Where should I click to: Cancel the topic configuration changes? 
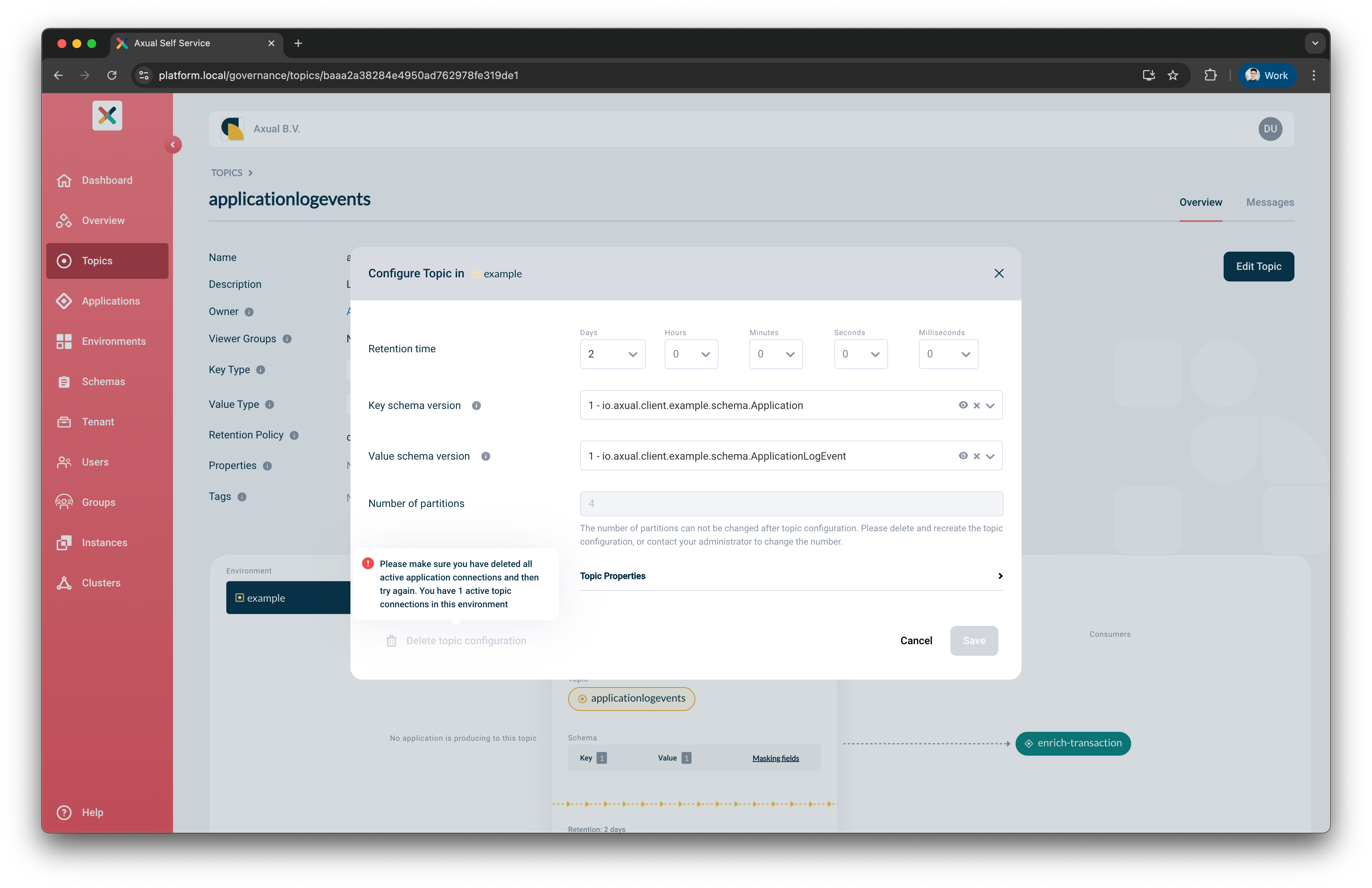pyautogui.click(x=916, y=640)
